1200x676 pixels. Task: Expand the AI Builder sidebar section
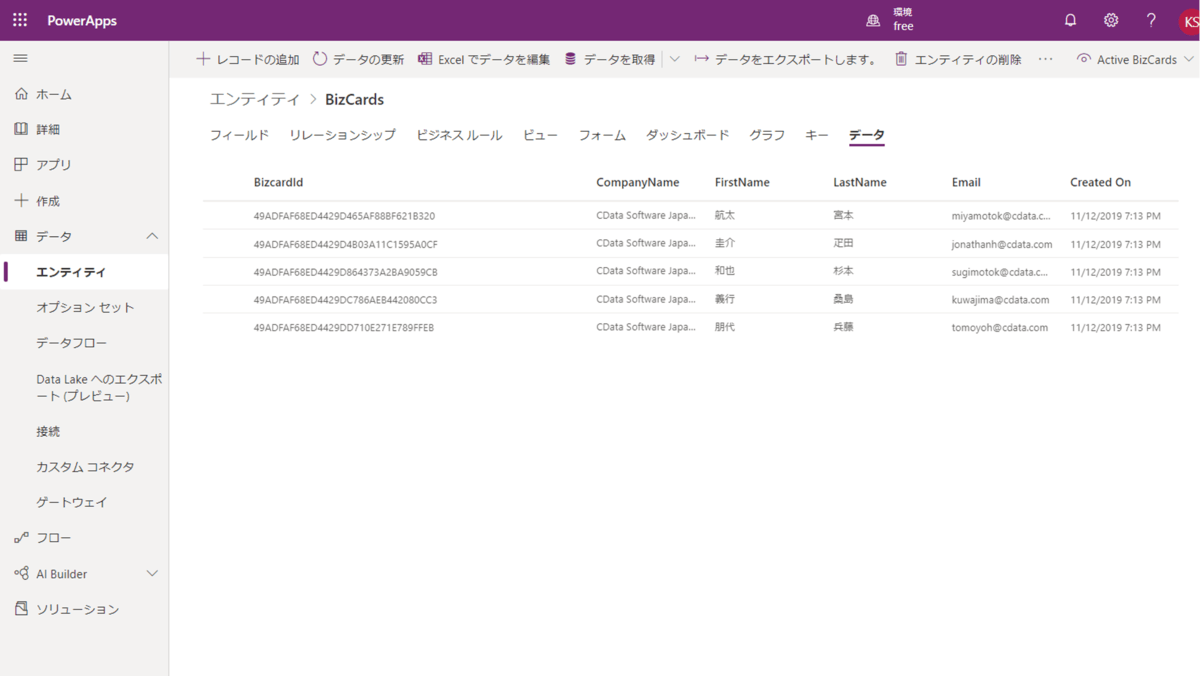click(152, 573)
